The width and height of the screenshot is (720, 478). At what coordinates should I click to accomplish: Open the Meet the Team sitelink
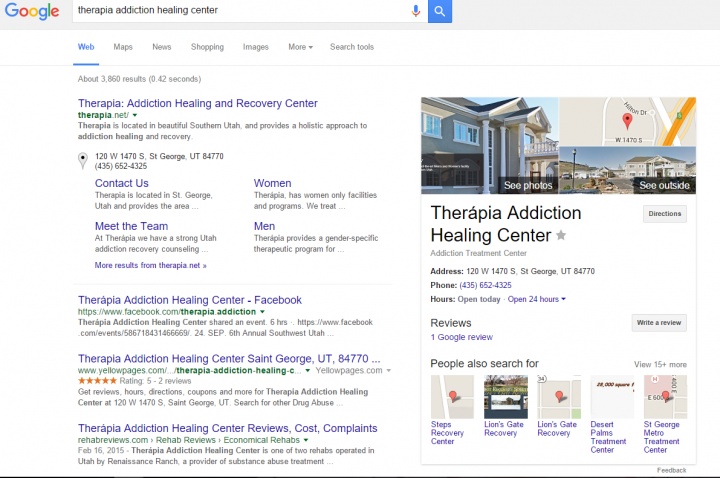pos(131,226)
